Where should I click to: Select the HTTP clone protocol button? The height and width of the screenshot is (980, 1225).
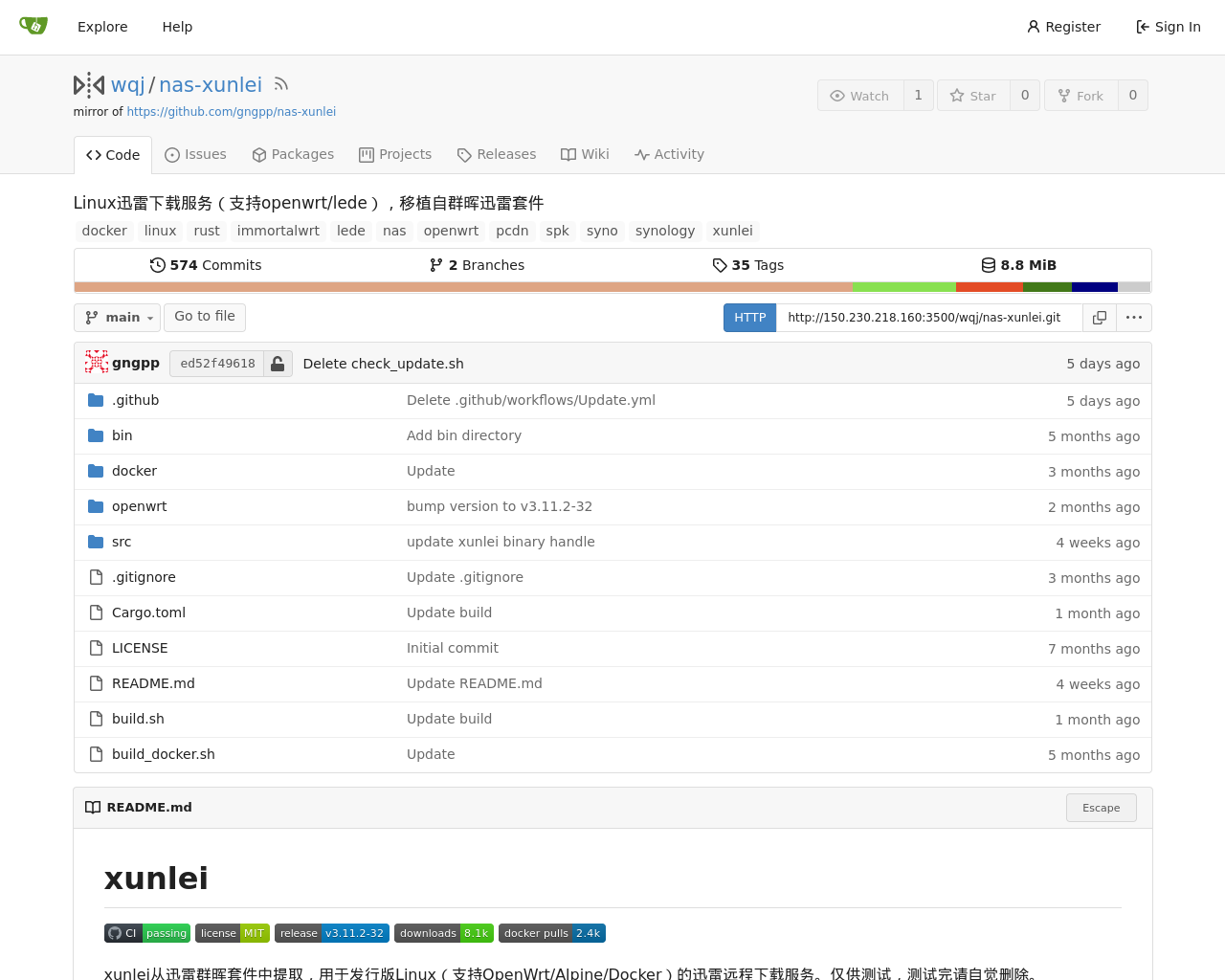749,318
